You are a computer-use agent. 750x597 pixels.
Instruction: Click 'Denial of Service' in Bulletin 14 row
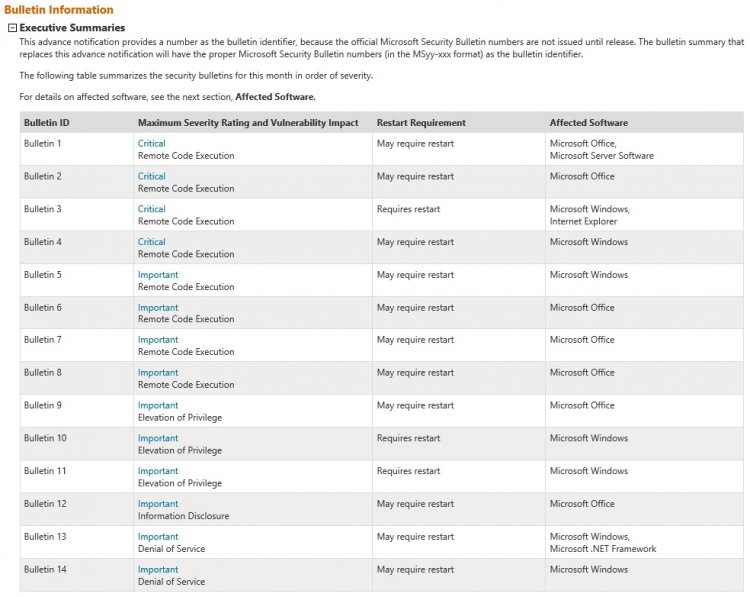click(171, 582)
